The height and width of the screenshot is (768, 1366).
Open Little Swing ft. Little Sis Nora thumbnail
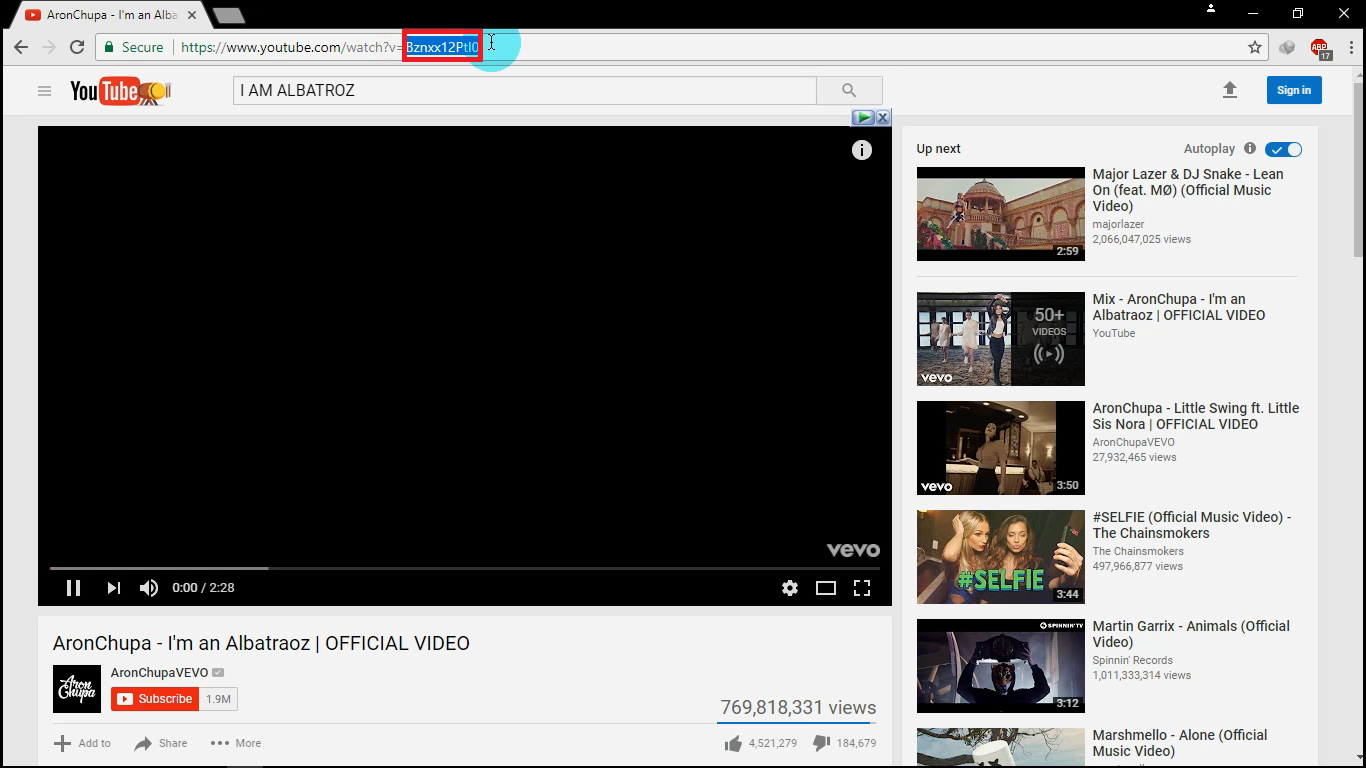[x=1001, y=448]
